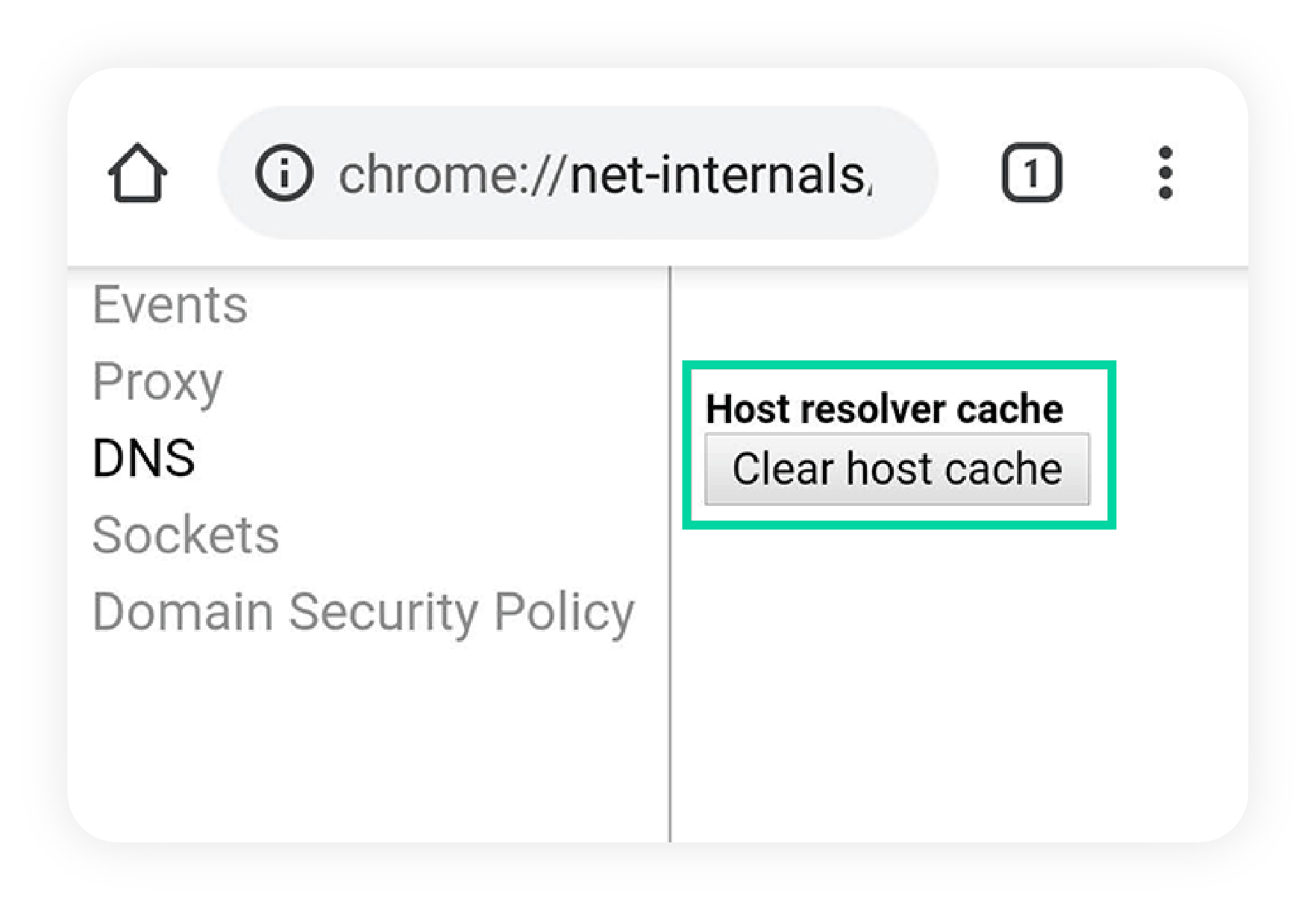Click the Clear host cache button
1316x911 pixels.
(x=897, y=469)
